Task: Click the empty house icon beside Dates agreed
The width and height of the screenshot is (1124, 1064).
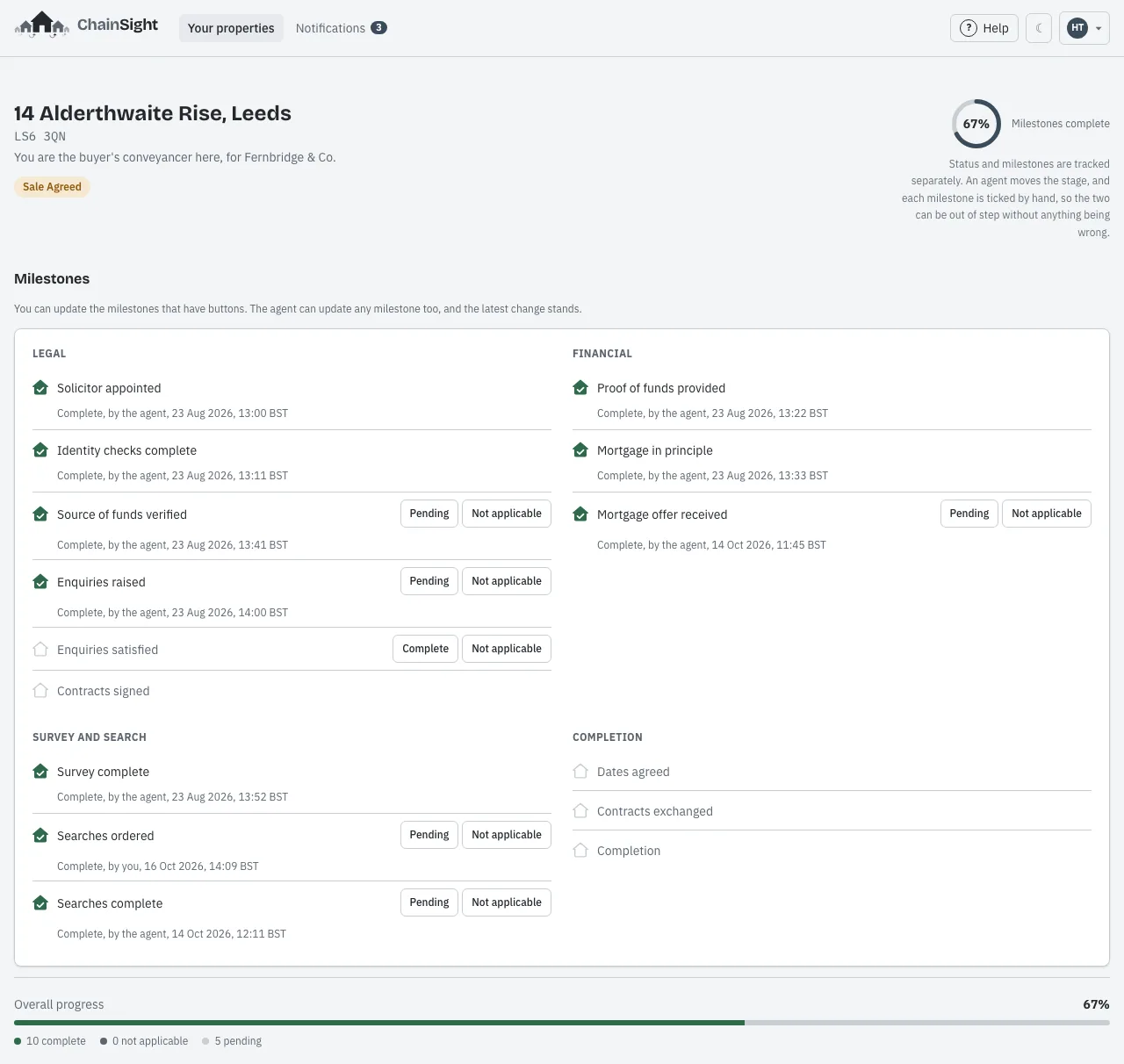Action: pyautogui.click(x=580, y=772)
